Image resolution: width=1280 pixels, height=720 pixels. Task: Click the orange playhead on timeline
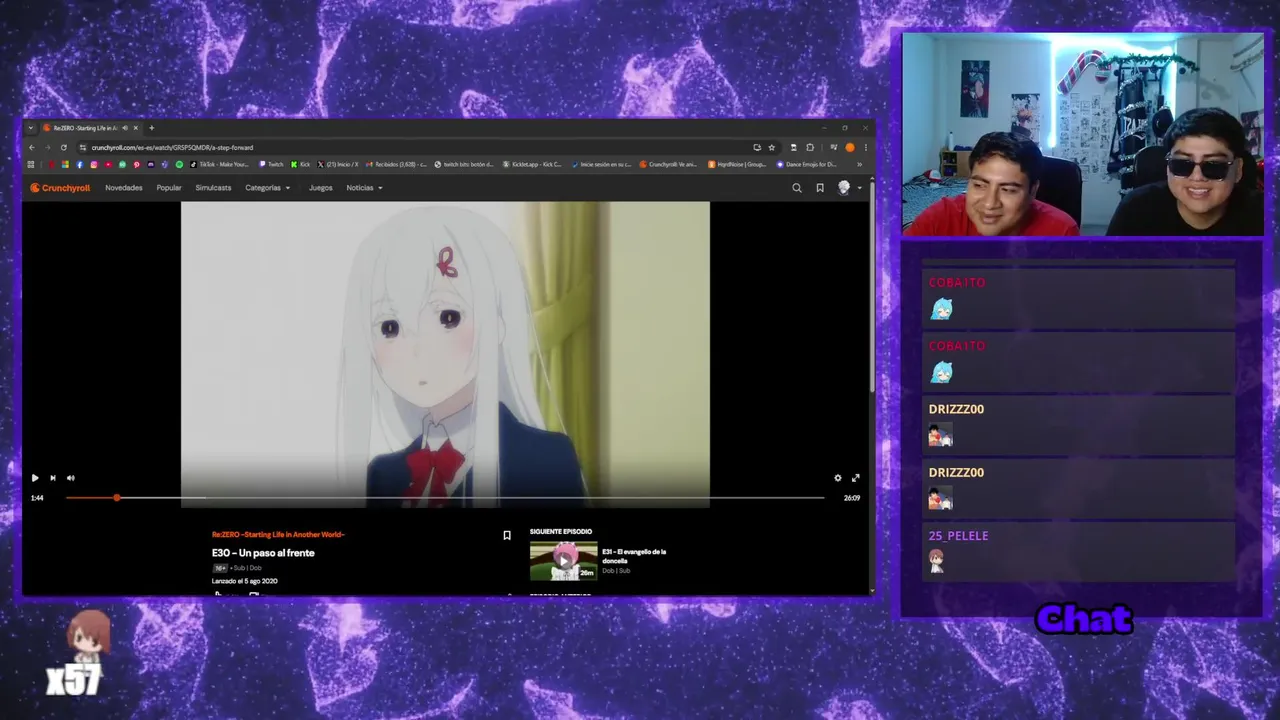point(117,497)
